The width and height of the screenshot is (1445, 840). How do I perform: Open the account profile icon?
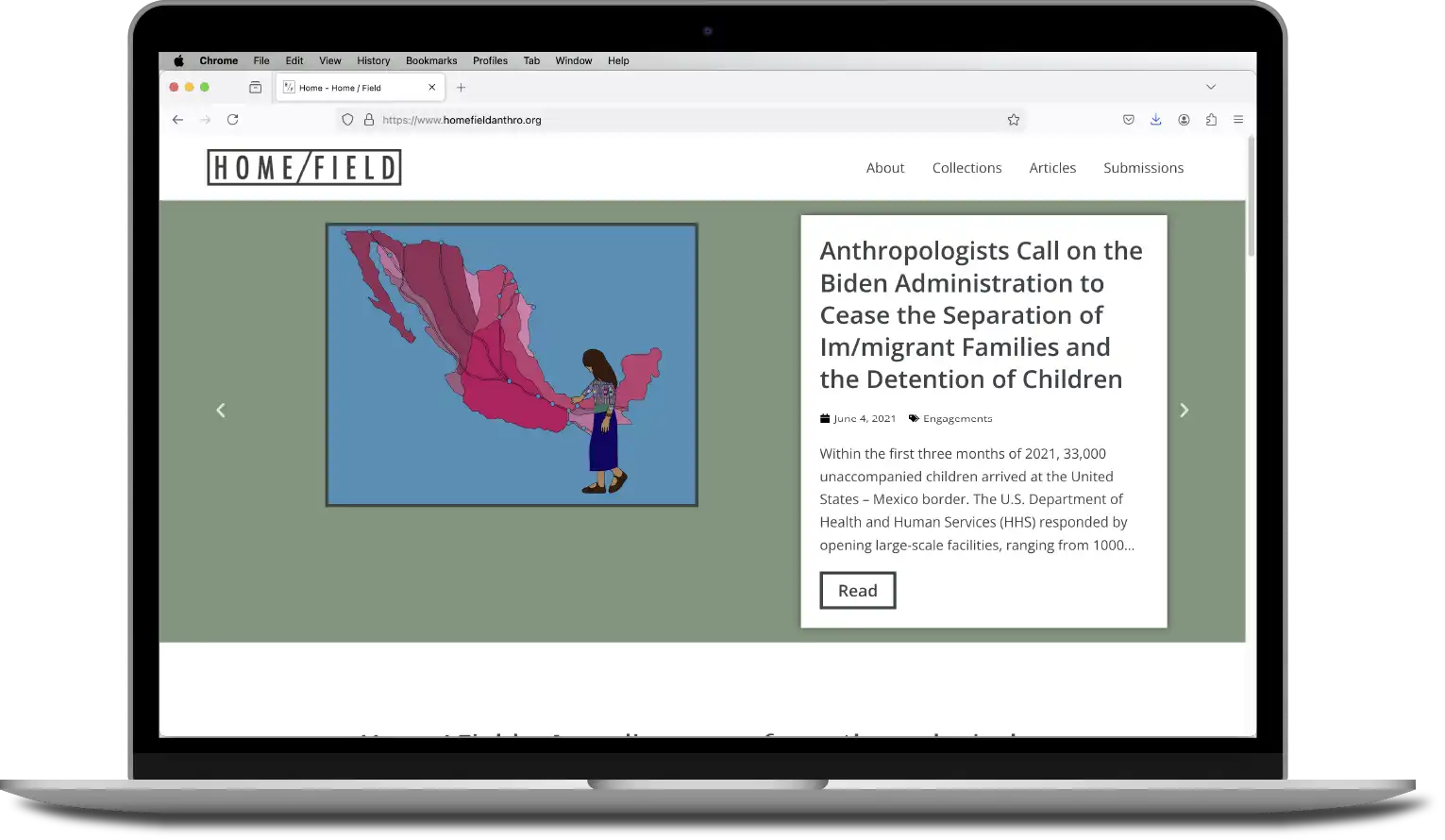tap(1184, 120)
